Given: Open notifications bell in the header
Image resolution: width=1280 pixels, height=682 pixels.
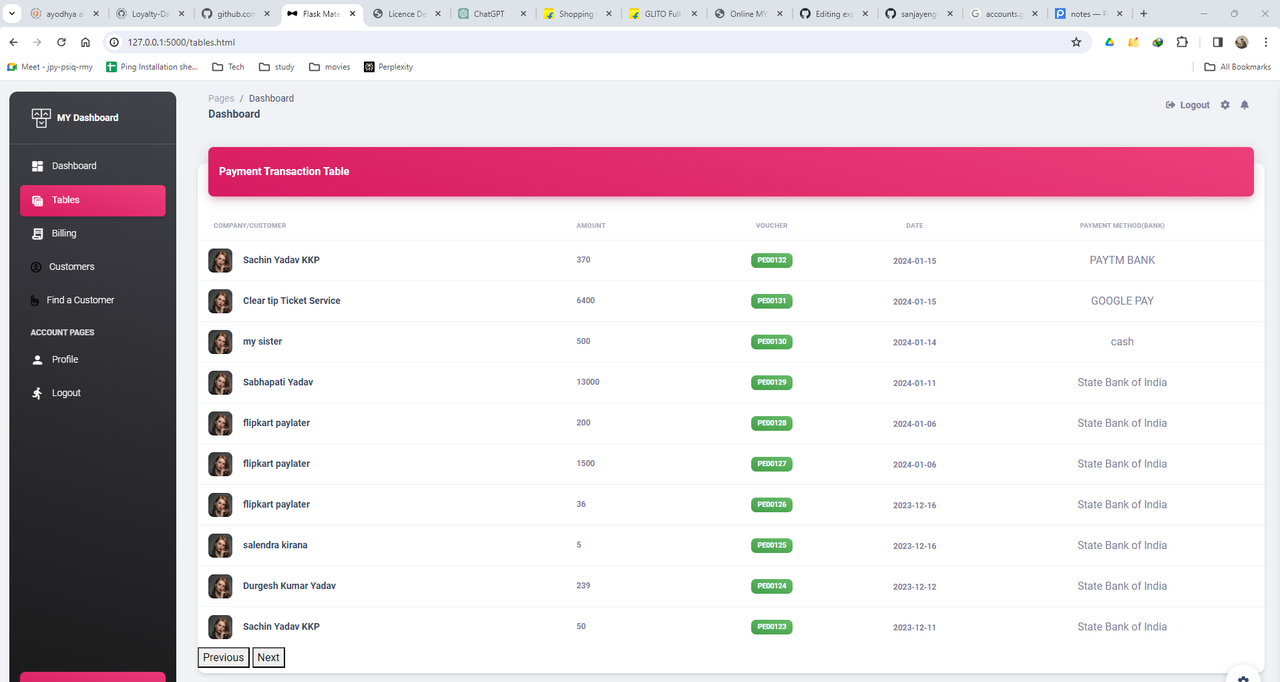Looking at the screenshot, I should pyautogui.click(x=1245, y=105).
